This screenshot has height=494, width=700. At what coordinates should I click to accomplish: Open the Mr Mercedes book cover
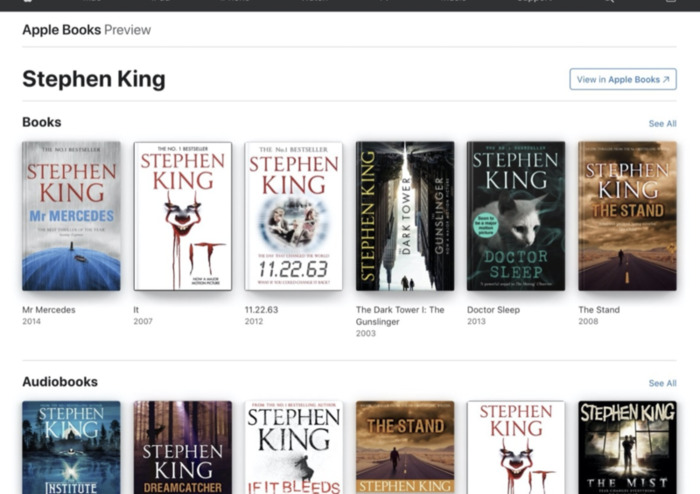click(71, 215)
